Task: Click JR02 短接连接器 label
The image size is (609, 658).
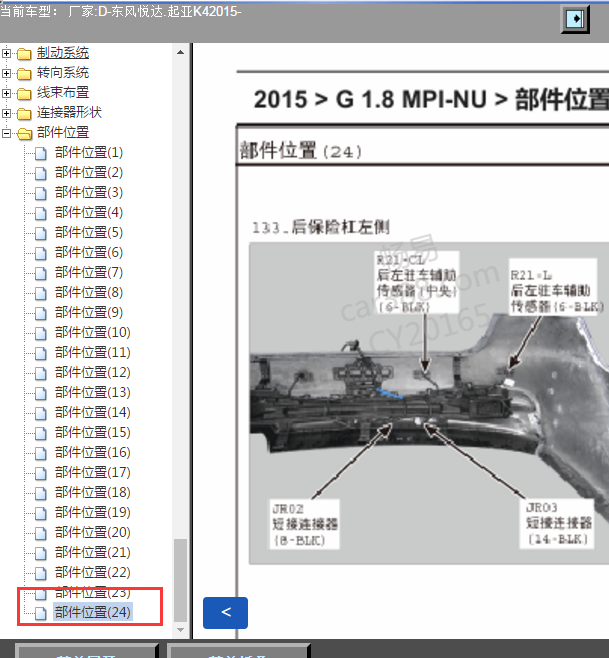Action: (x=305, y=524)
